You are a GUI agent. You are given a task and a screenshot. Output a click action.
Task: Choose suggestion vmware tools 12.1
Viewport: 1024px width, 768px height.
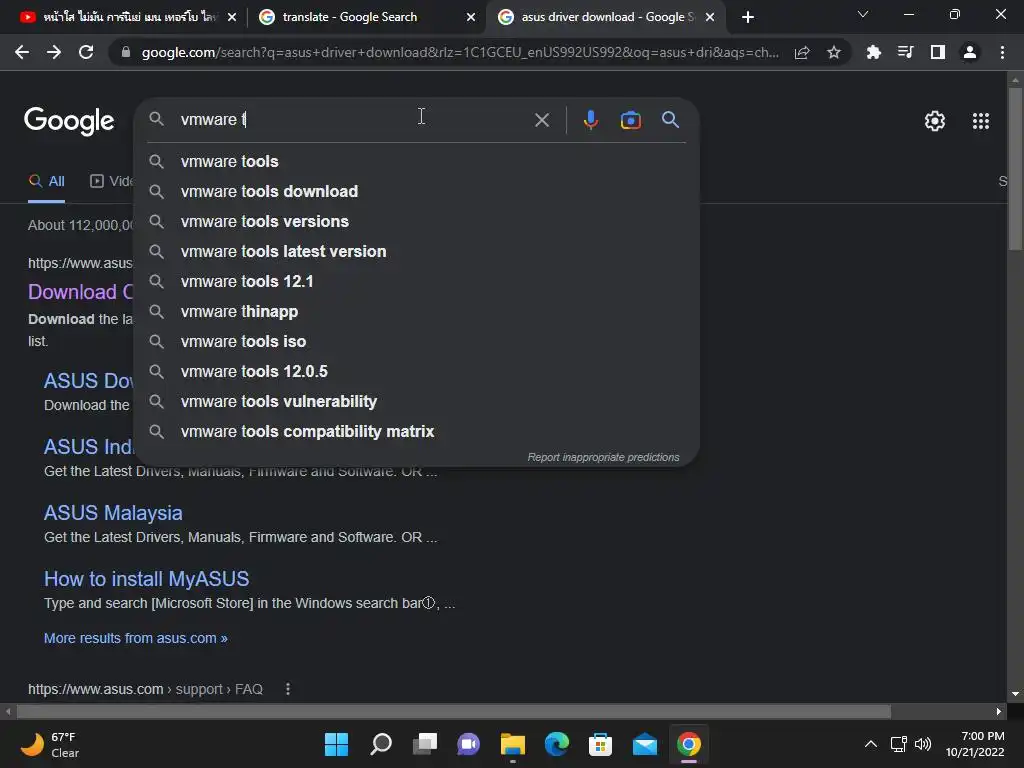click(x=417, y=281)
